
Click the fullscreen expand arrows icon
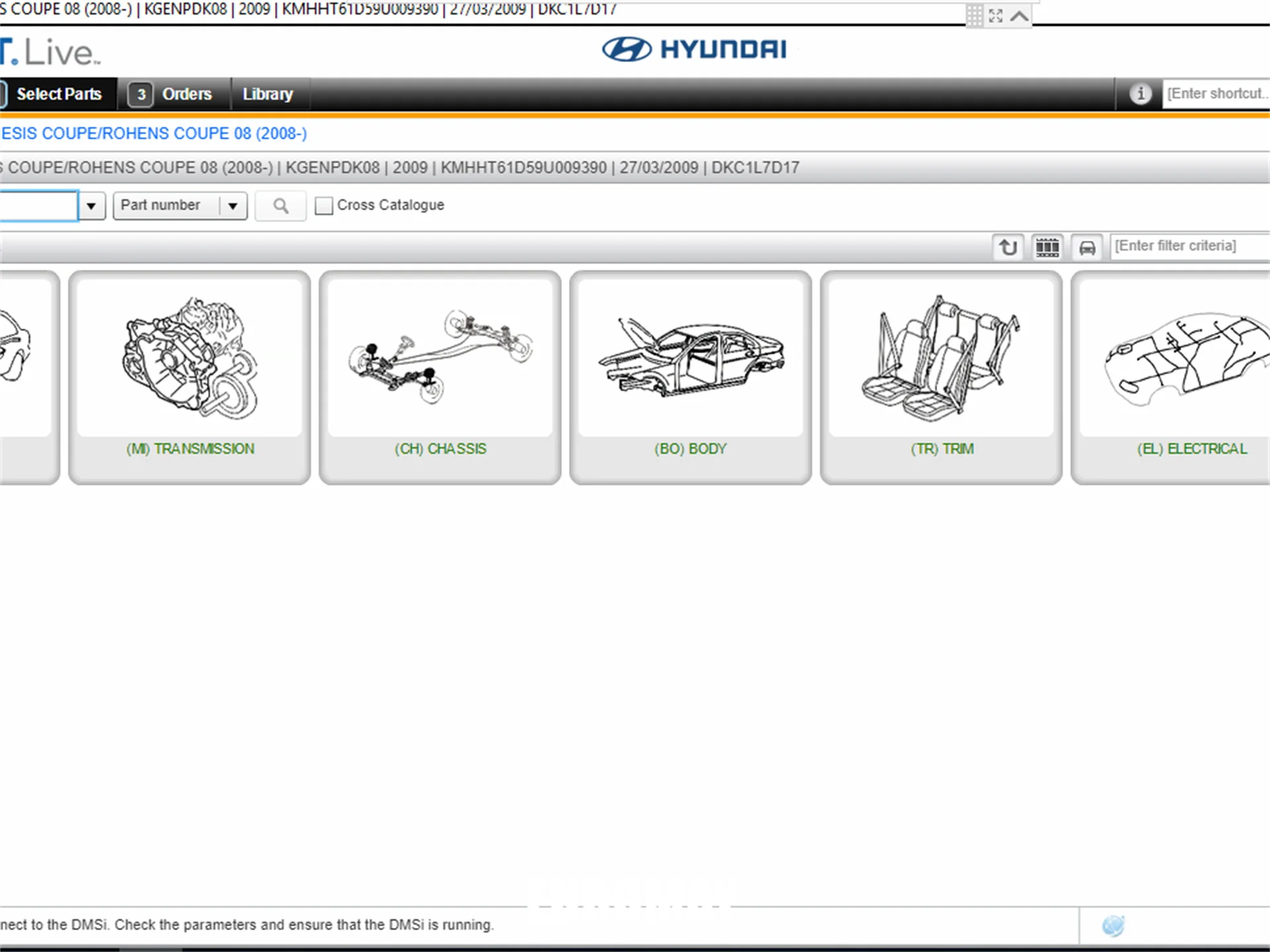point(995,16)
